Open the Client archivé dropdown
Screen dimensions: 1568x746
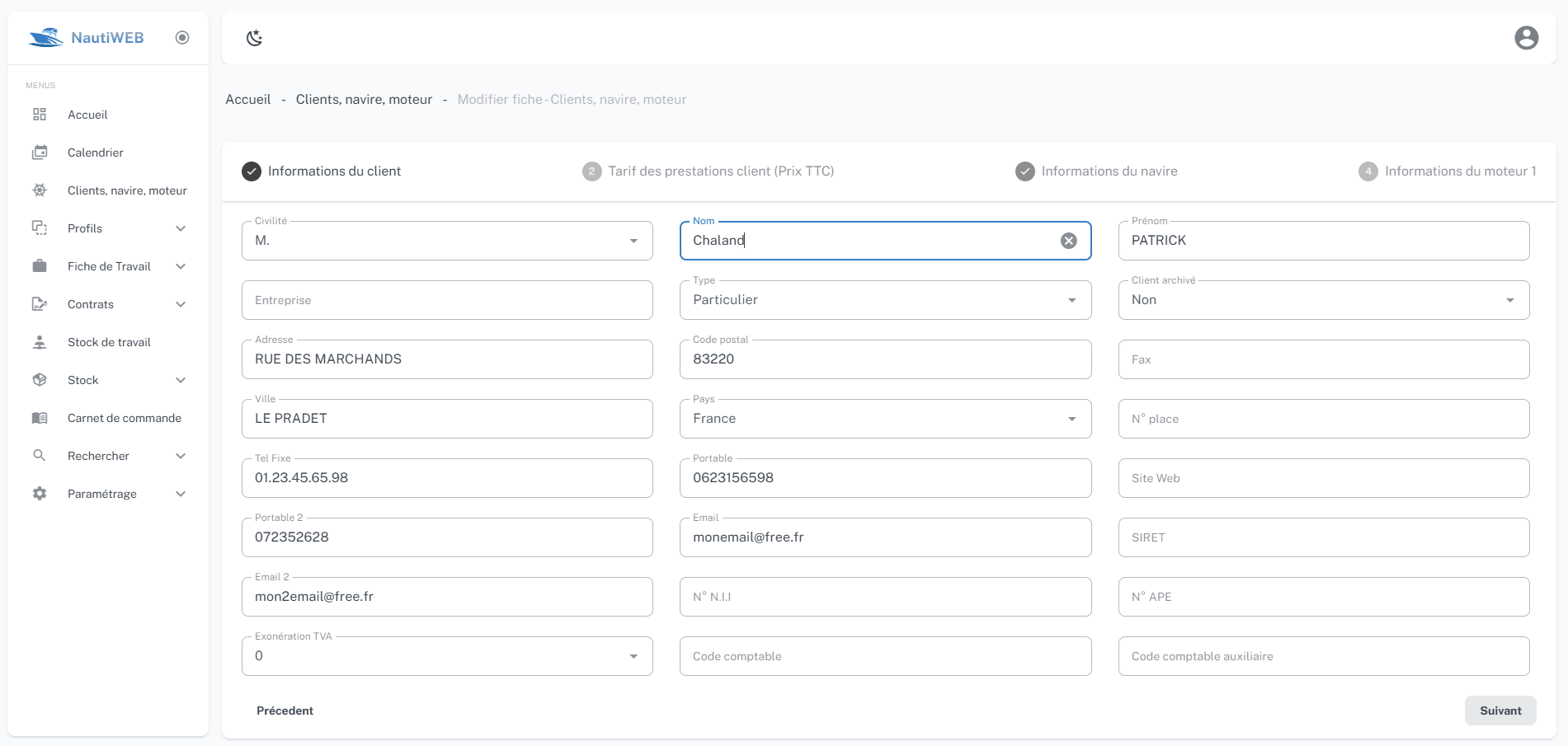[x=1324, y=300]
